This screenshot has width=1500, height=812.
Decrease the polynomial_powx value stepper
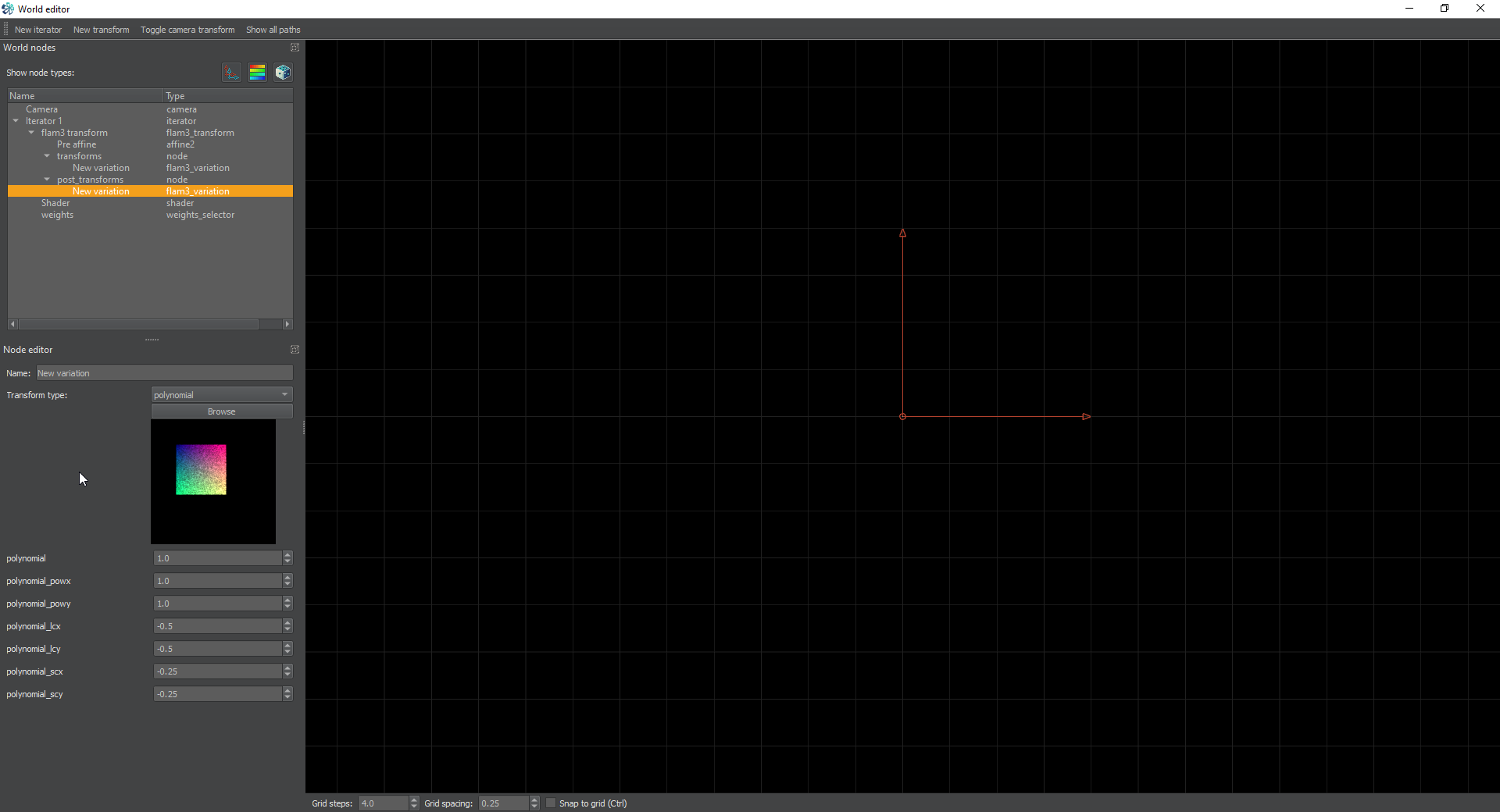tap(287, 584)
